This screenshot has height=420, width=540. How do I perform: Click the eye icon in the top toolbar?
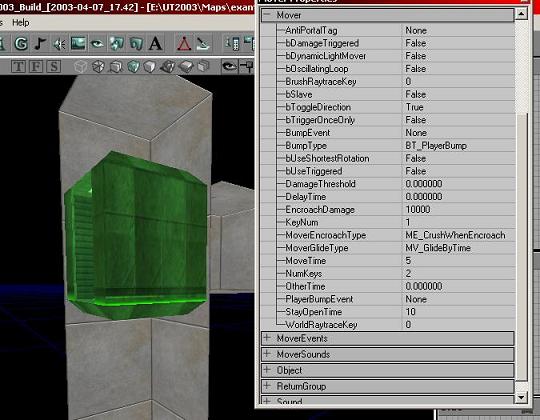coord(97,44)
